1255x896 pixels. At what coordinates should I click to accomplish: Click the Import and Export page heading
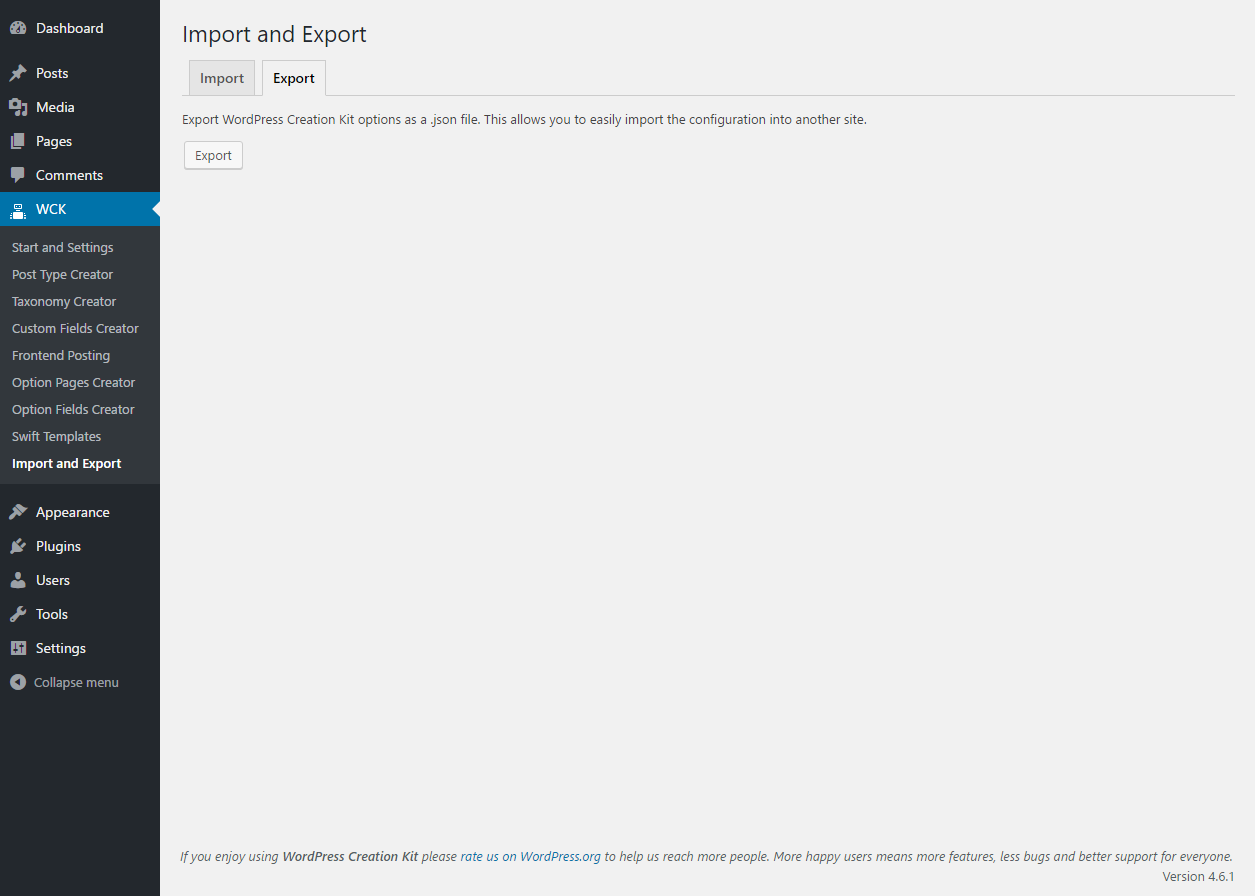[274, 34]
